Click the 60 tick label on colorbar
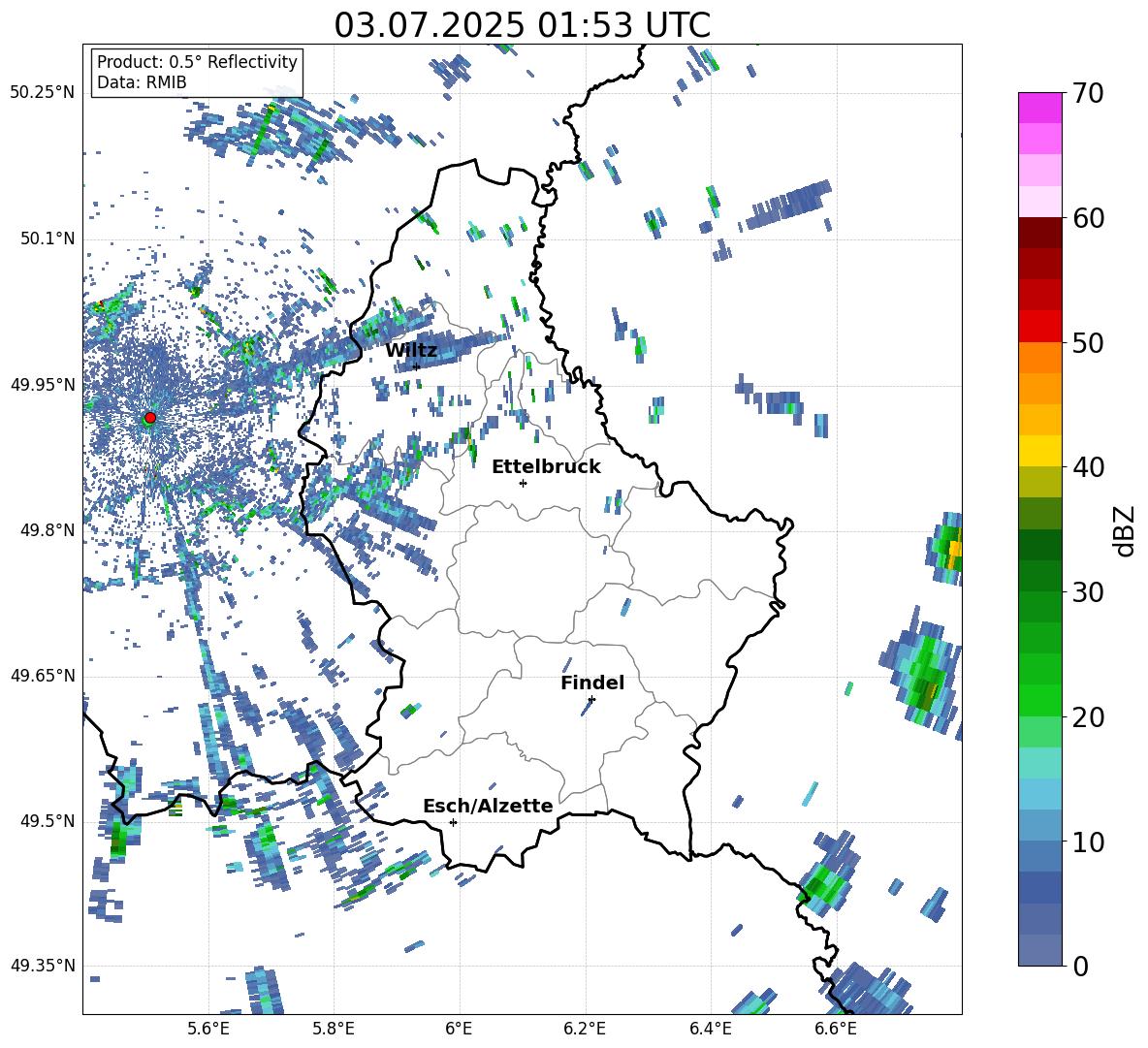Screen dimensions: 1148x1048 (1087, 218)
